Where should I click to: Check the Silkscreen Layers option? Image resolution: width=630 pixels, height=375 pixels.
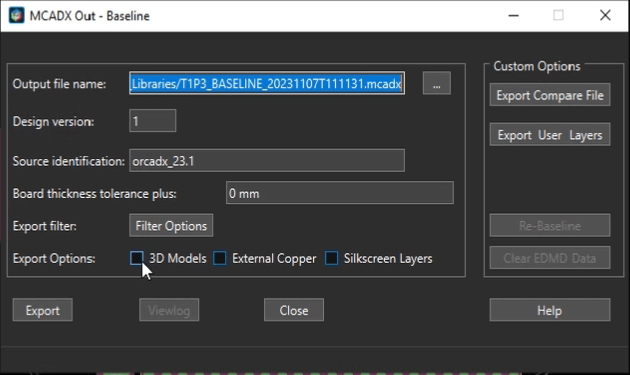[331, 258]
